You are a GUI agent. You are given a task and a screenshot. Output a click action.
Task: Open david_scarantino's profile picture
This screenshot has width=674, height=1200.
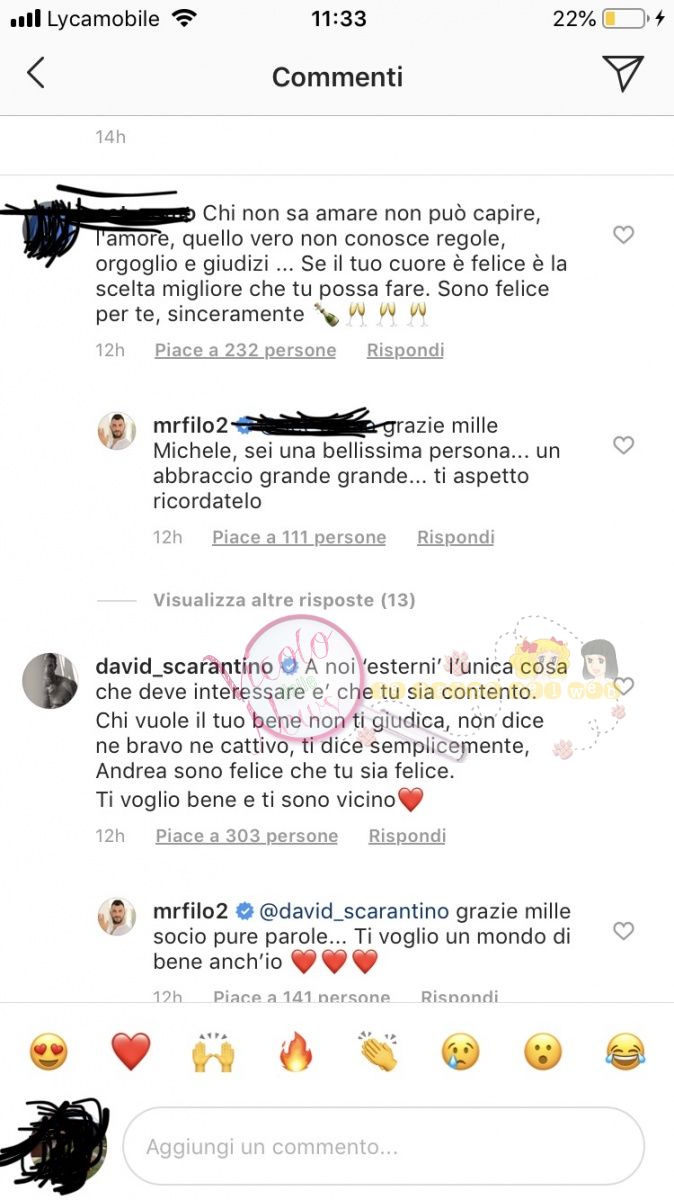tap(49, 681)
